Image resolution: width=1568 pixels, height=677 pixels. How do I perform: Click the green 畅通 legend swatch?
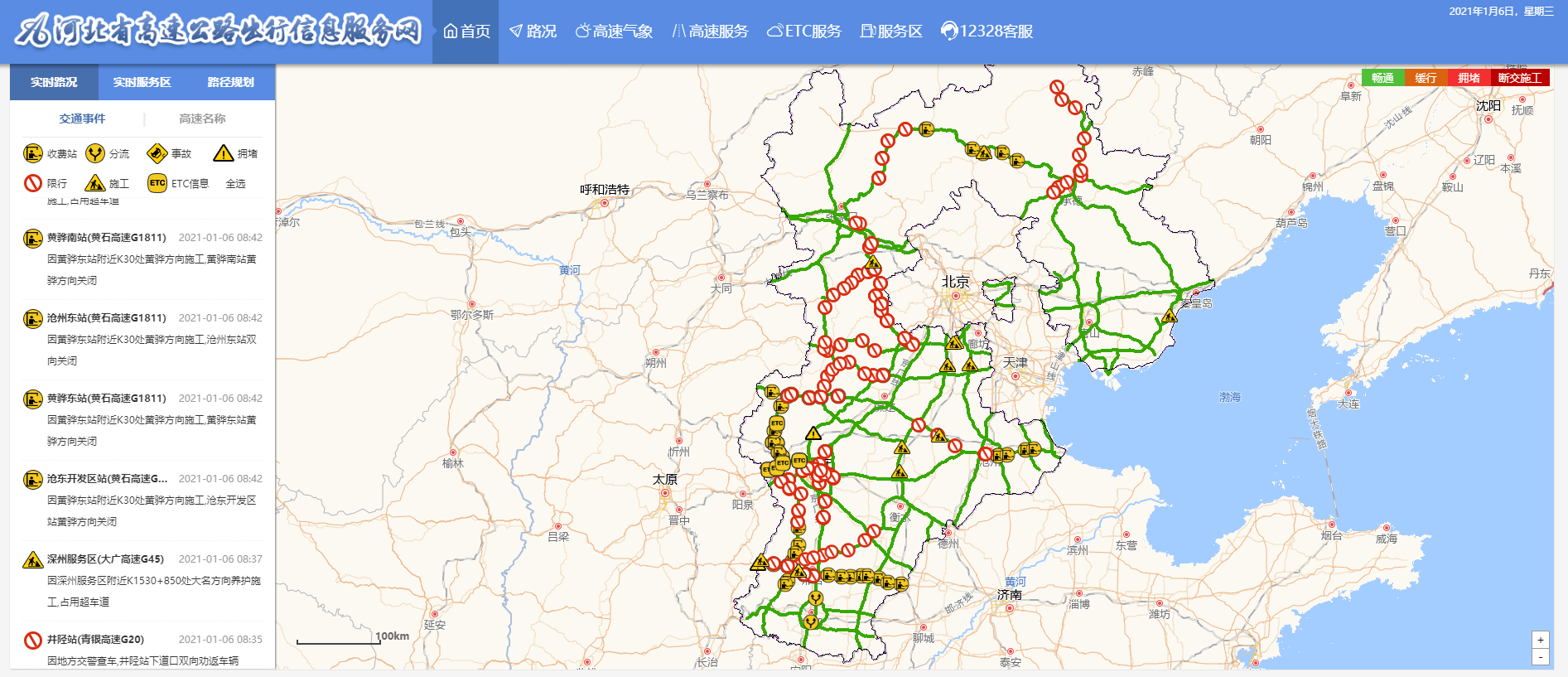(1382, 78)
